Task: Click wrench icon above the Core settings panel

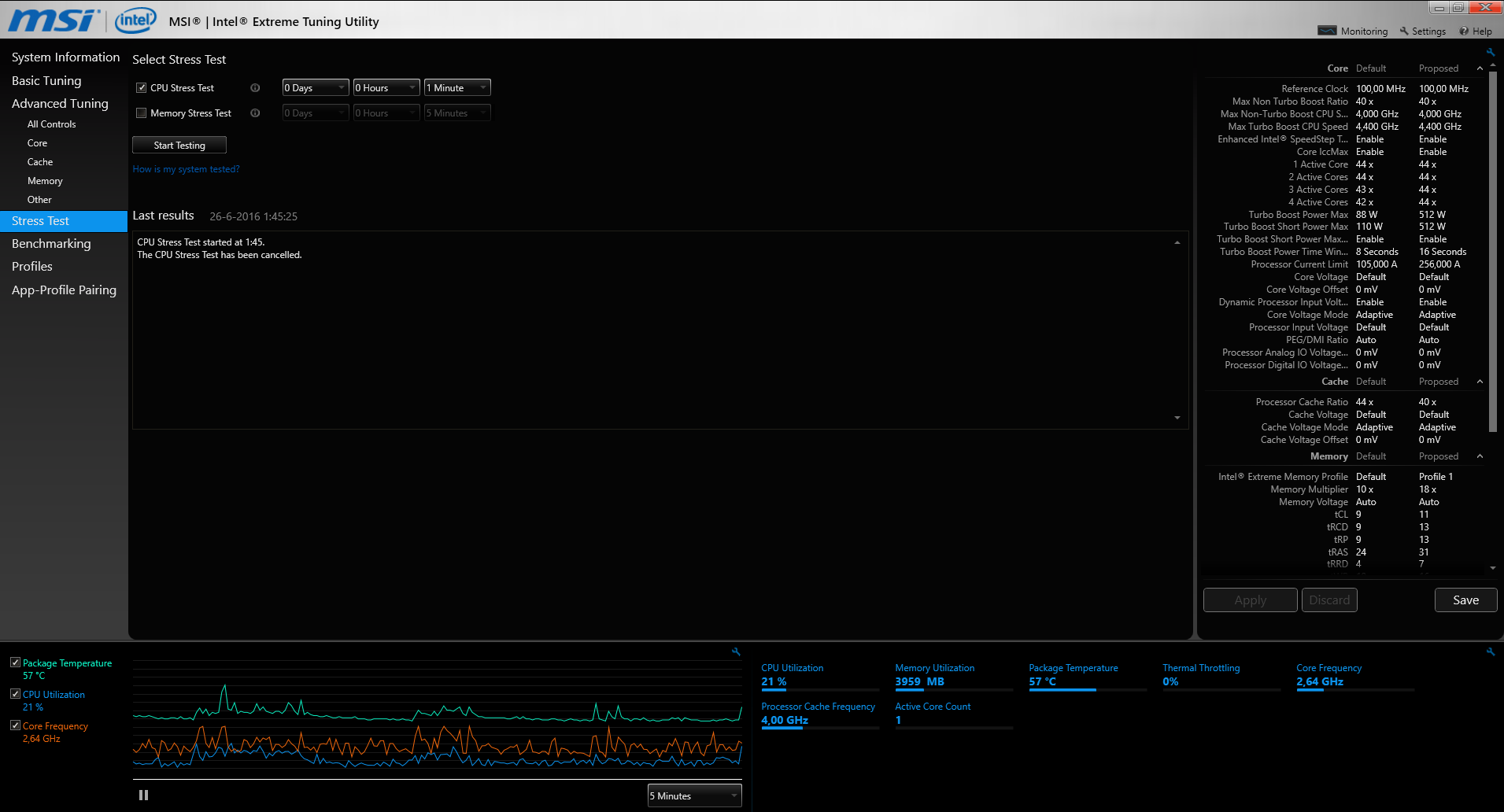Action: pos(1490,53)
